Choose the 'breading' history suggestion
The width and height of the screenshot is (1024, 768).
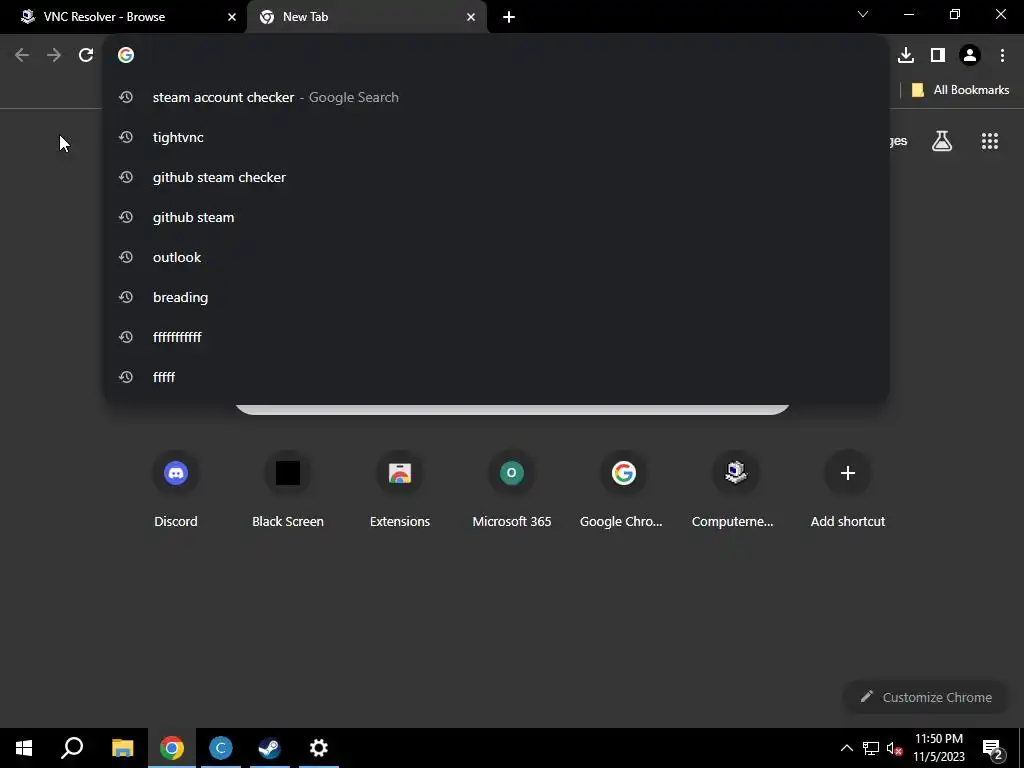pyautogui.click(x=496, y=297)
